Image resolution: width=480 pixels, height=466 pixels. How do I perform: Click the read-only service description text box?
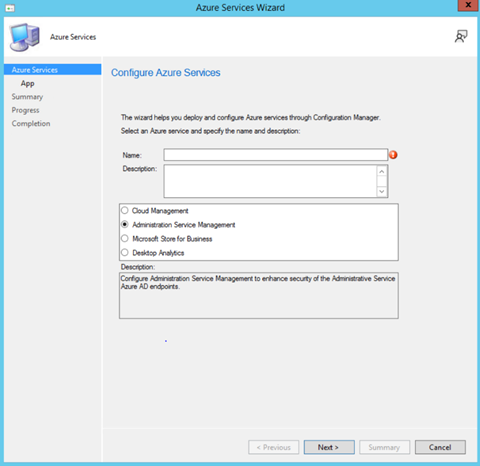[259, 296]
